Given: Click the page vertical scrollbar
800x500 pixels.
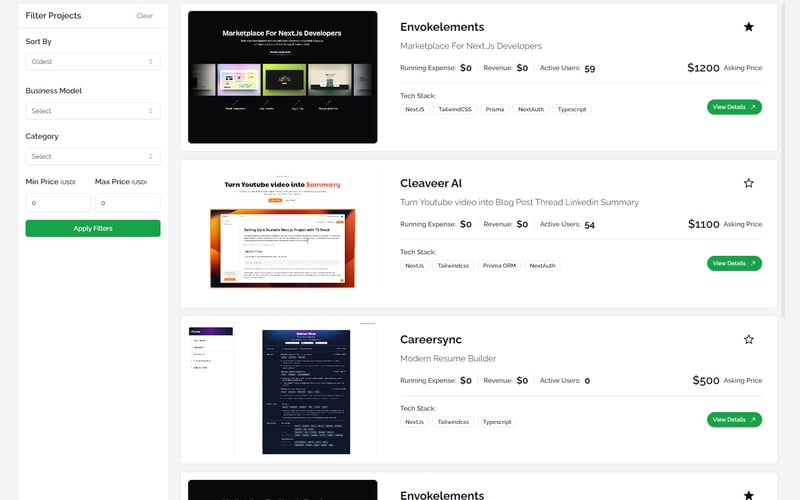Looking at the screenshot, I should click(x=783, y=158).
